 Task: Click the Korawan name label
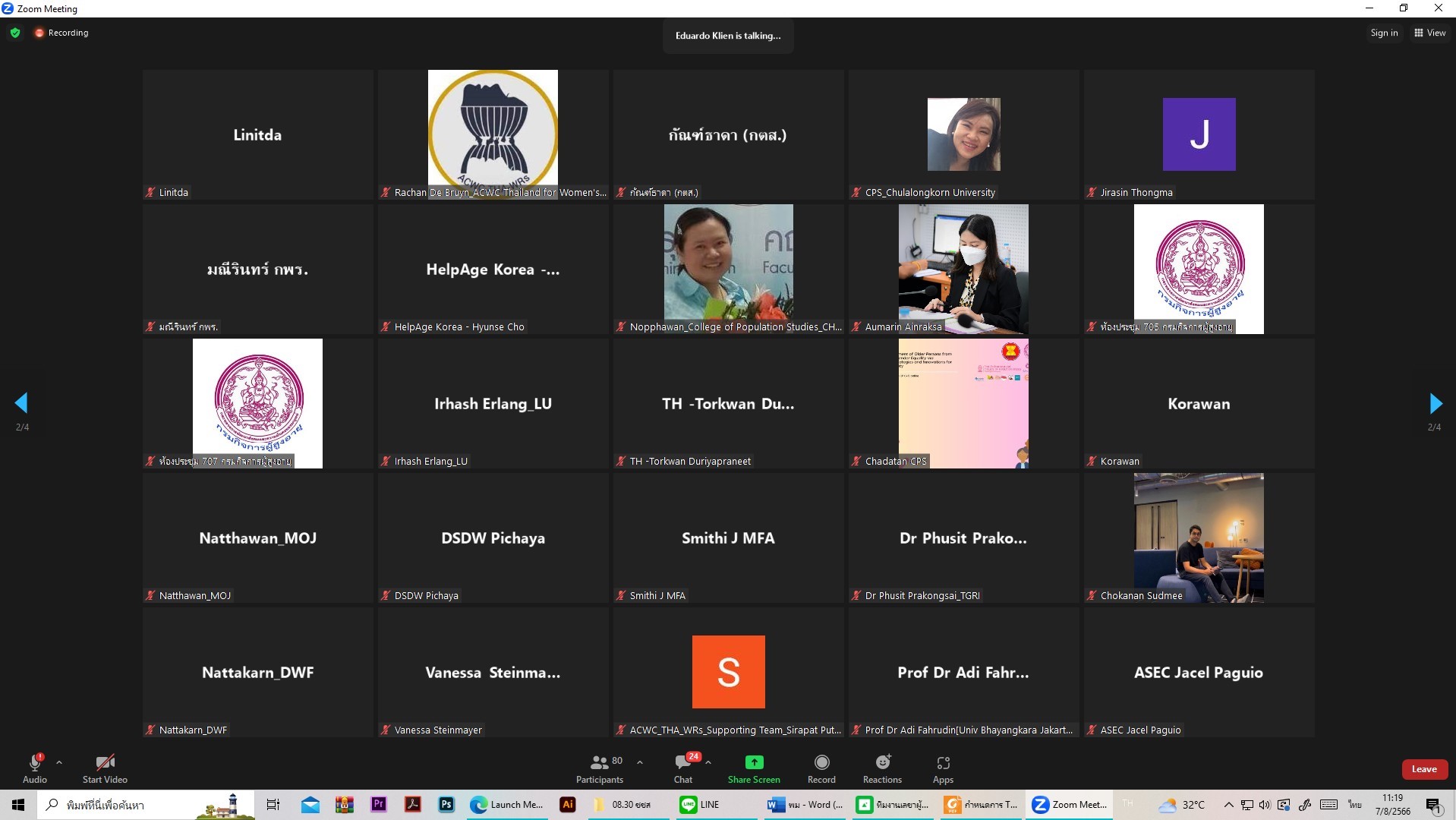(x=1120, y=462)
